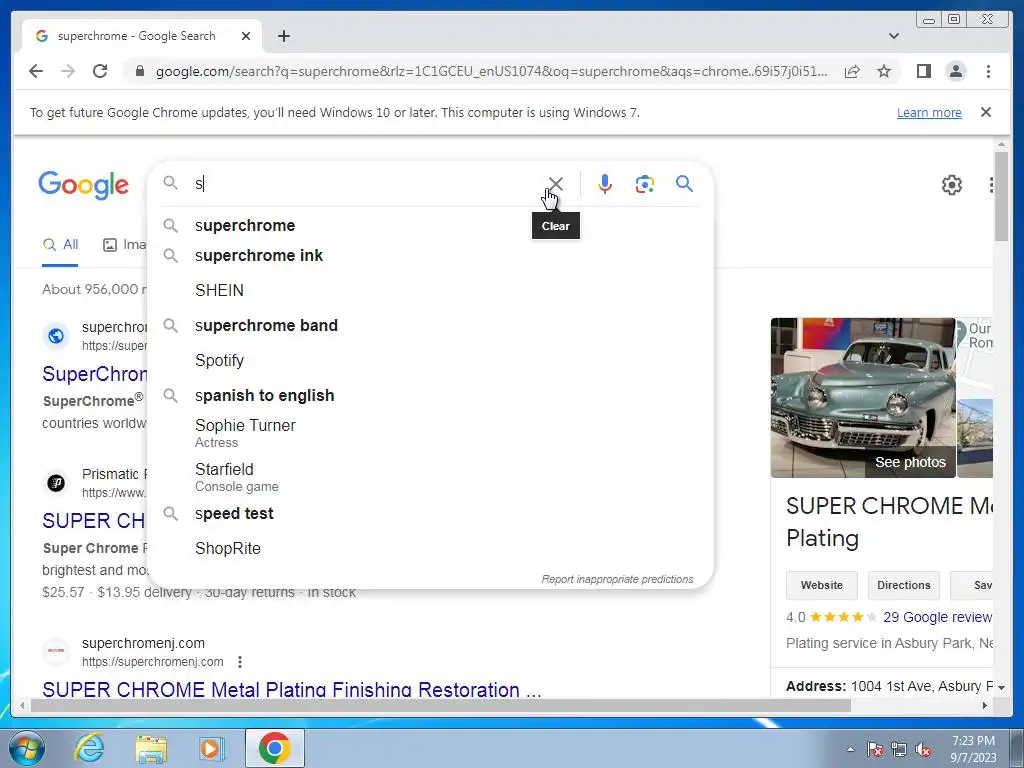The height and width of the screenshot is (768, 1024).
Task: Open the tab search chevron
Action: [893, 36]
